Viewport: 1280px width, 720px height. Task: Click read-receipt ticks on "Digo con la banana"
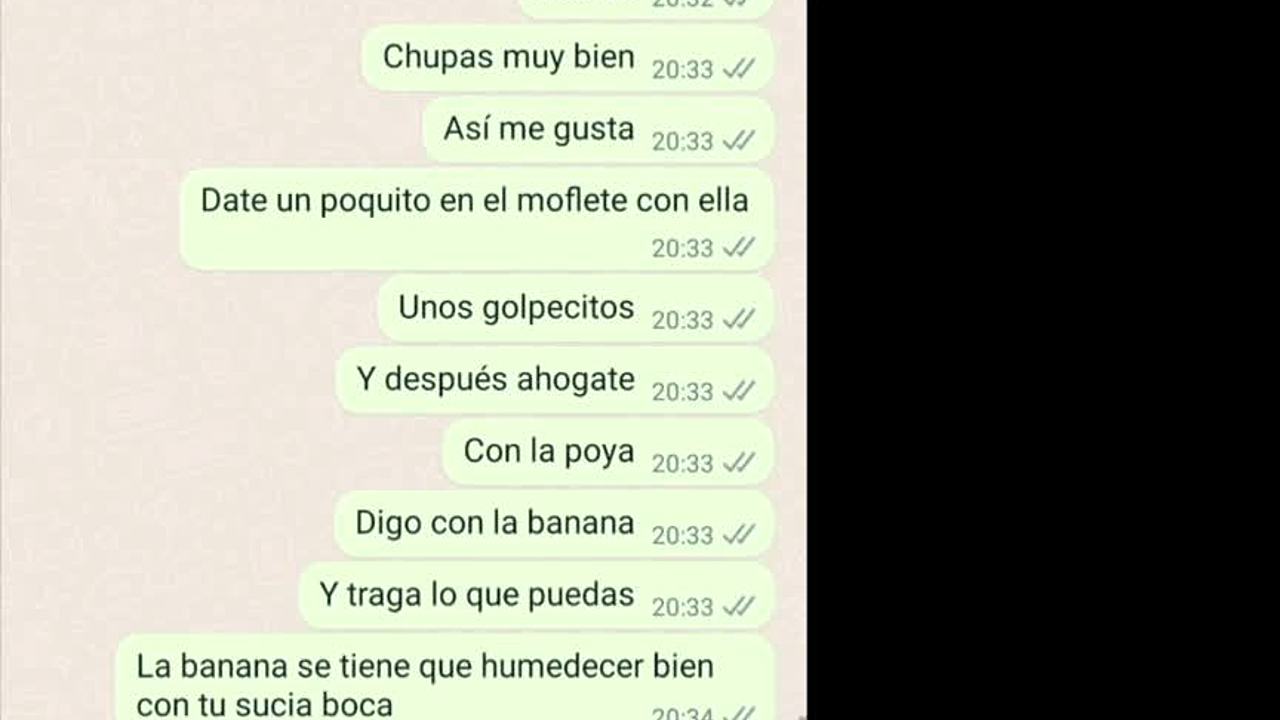click(x=738, y=535)
